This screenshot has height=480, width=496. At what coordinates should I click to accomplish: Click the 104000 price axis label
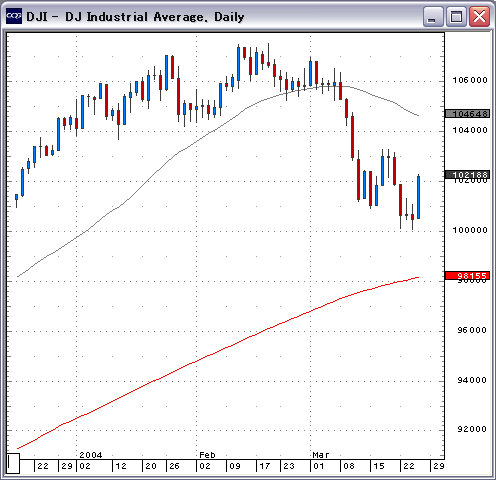coord(470,130)
